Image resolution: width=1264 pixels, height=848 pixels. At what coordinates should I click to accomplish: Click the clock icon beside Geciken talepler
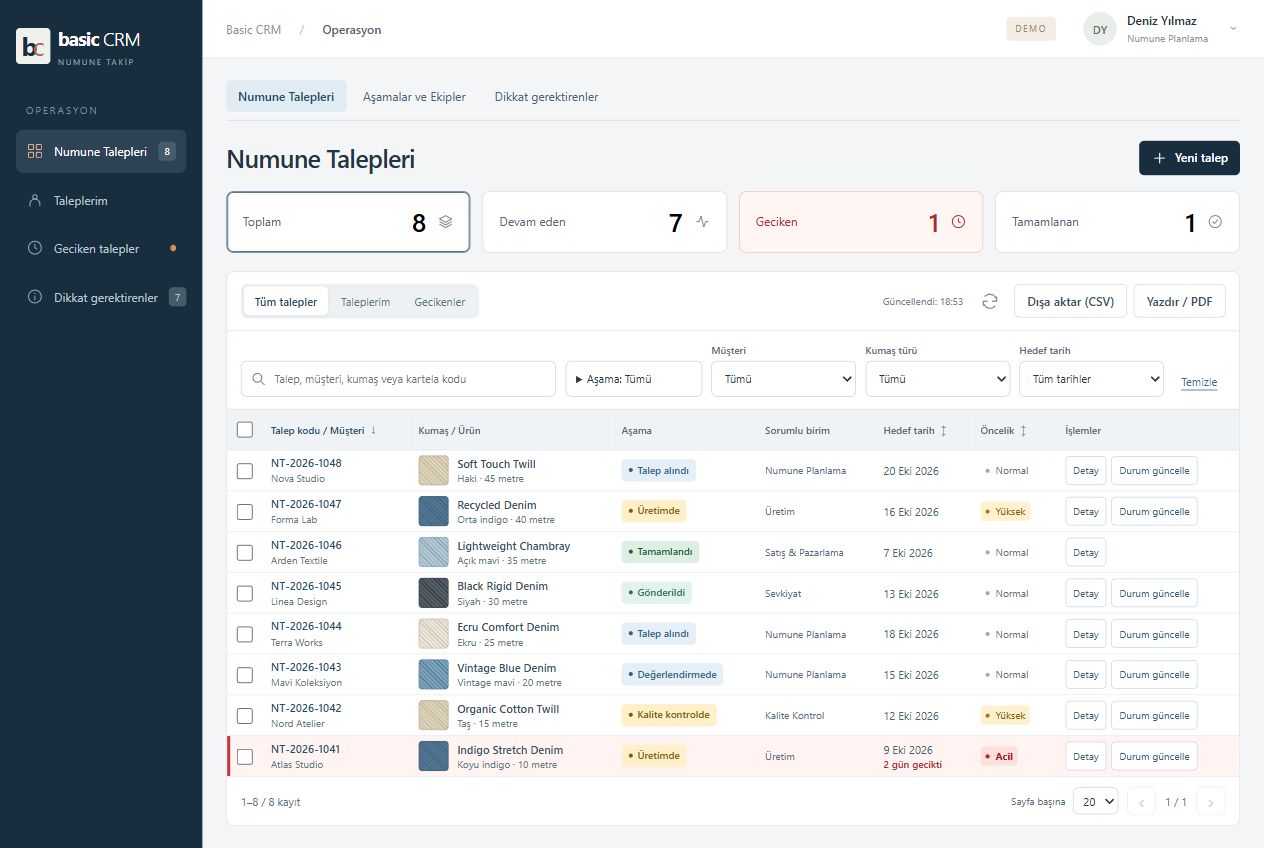coord(35,249)
